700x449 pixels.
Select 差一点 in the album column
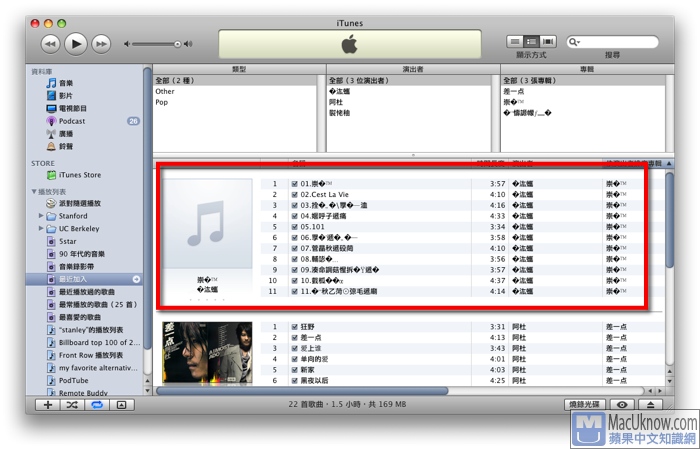[x=583, y=91]
